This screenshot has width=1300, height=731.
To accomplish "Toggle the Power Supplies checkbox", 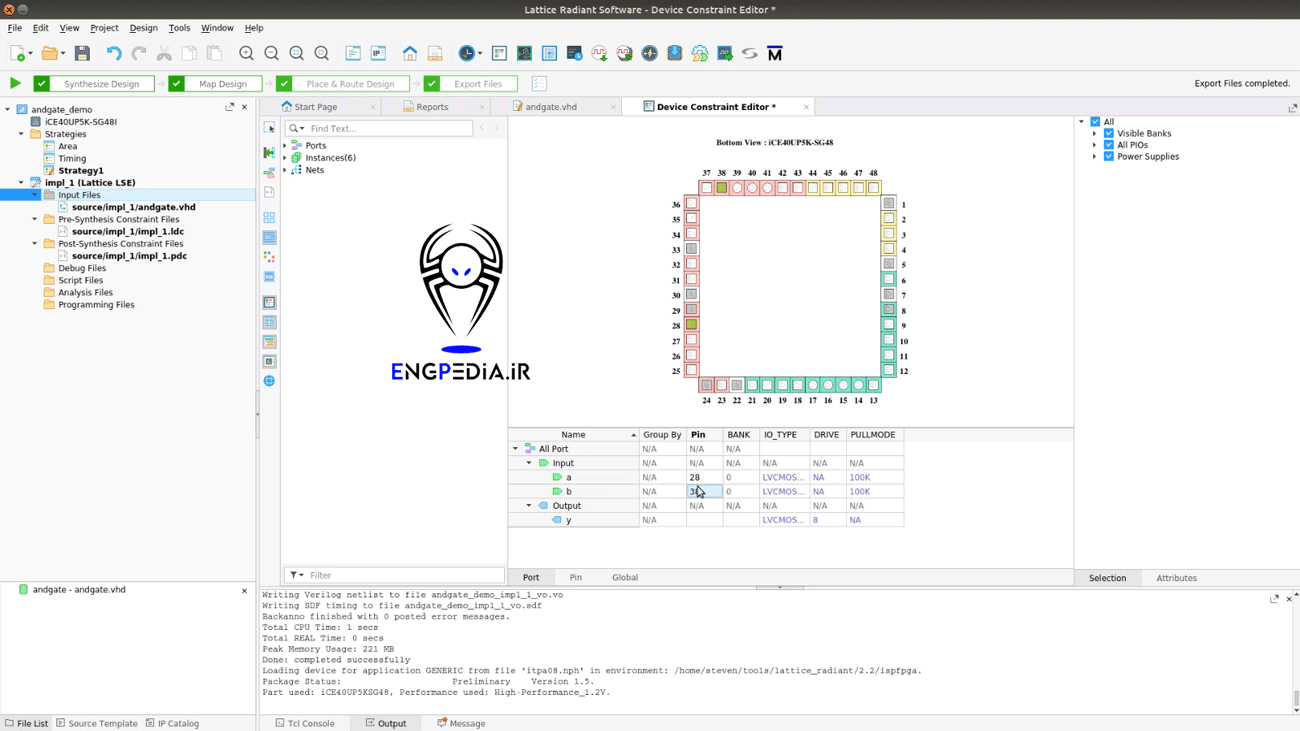I will 1109,157.
